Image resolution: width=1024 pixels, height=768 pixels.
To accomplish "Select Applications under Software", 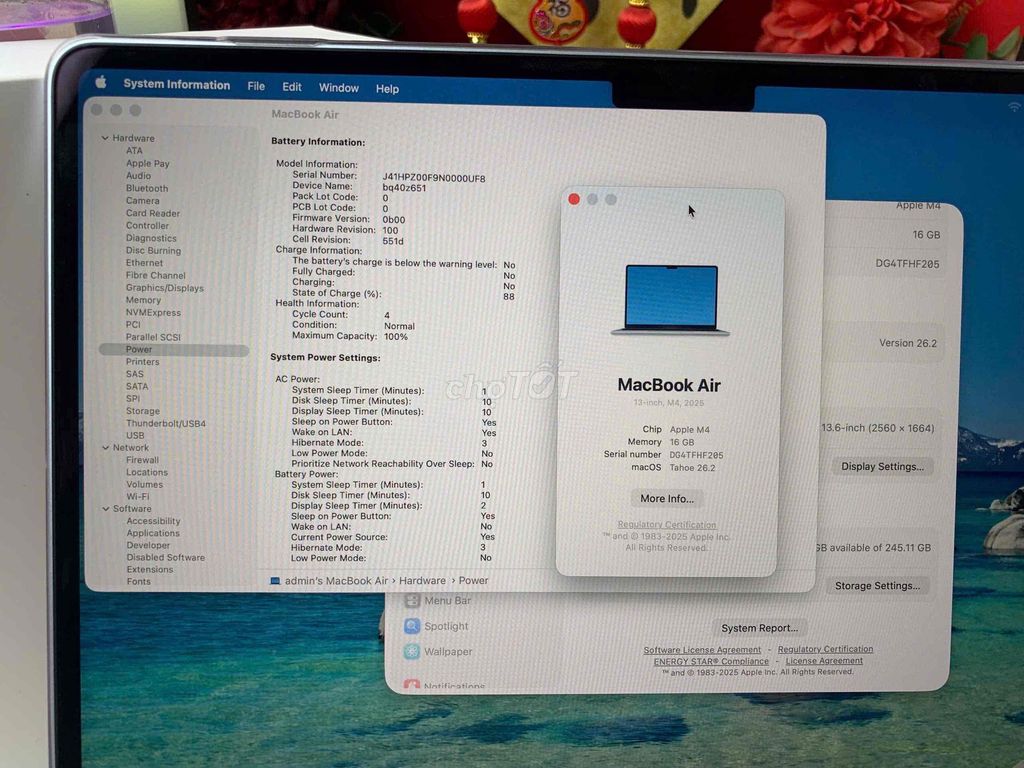I will coord(153,534).
